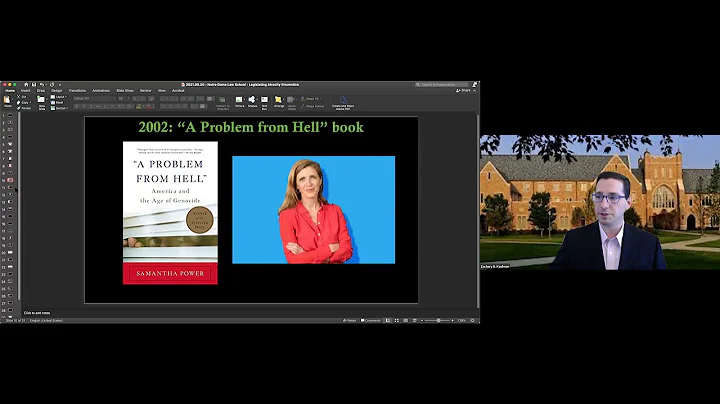Switch to Normal view in status bar
The height and width of the screenshot is (404, 720).
click(x=388, y=320)
